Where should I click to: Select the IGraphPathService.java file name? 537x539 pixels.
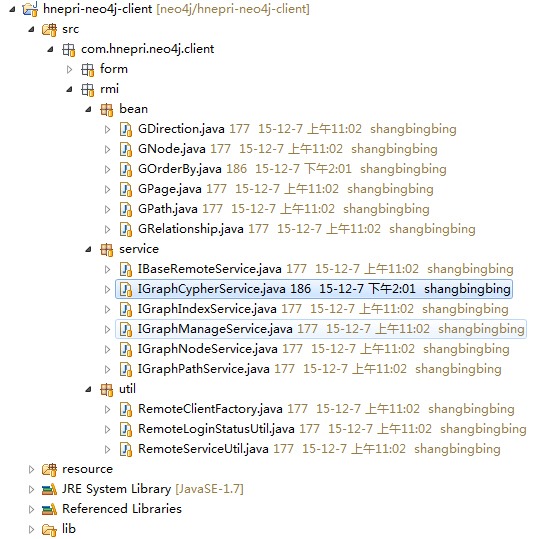(204, 369)
